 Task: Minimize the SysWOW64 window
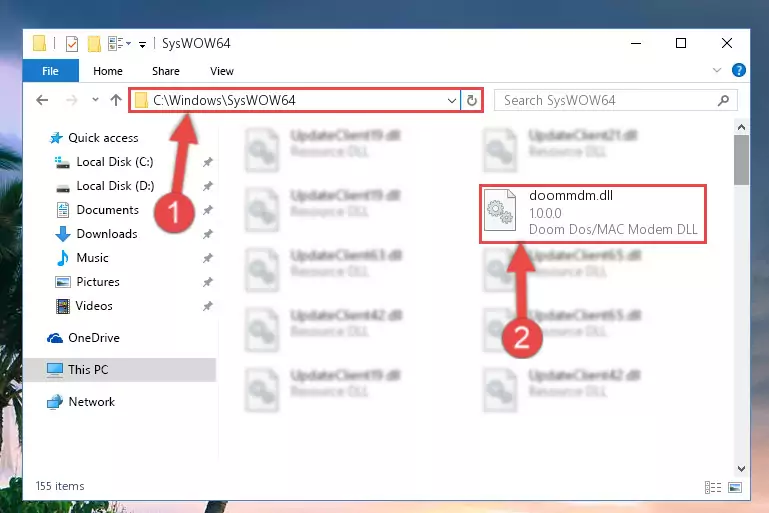point(636,43)
